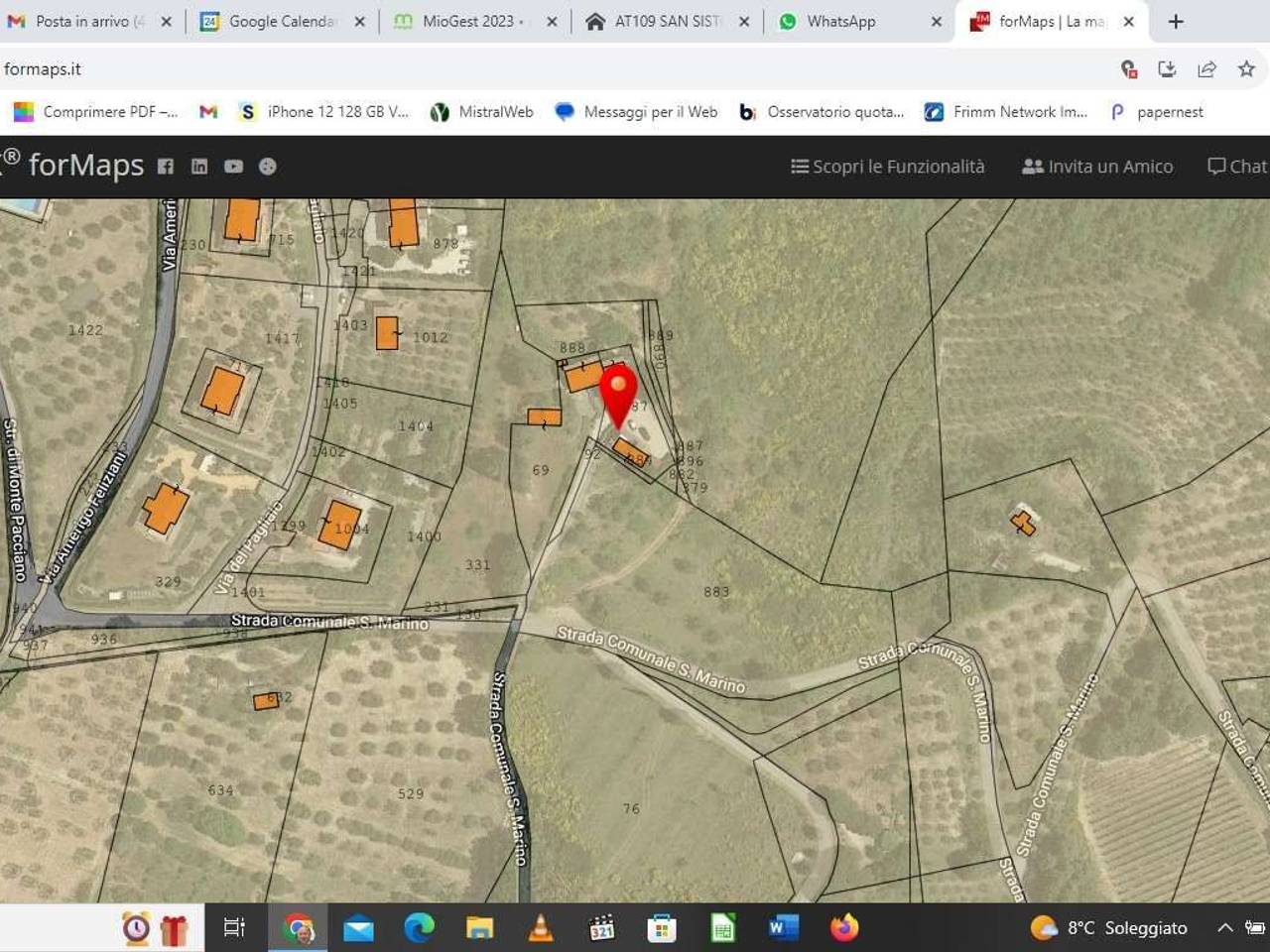This screenshot has height=952, width=1270.
Task: Switch to MioGest 2023 tab
Action: point(467,21)
